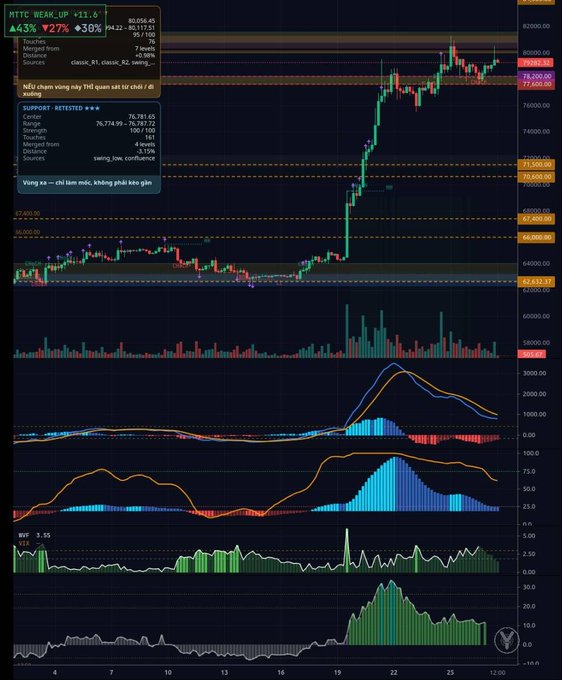
Task: Click the 82000.00 price axis tick
Action: (x=536, y=26)
